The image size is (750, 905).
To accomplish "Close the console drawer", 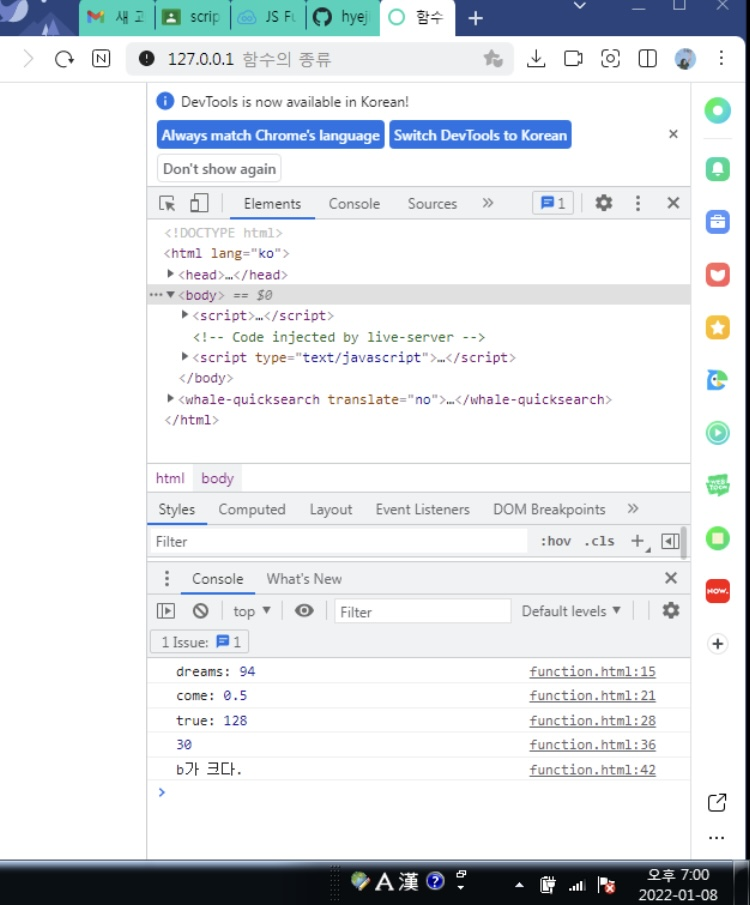I will 671,578.
